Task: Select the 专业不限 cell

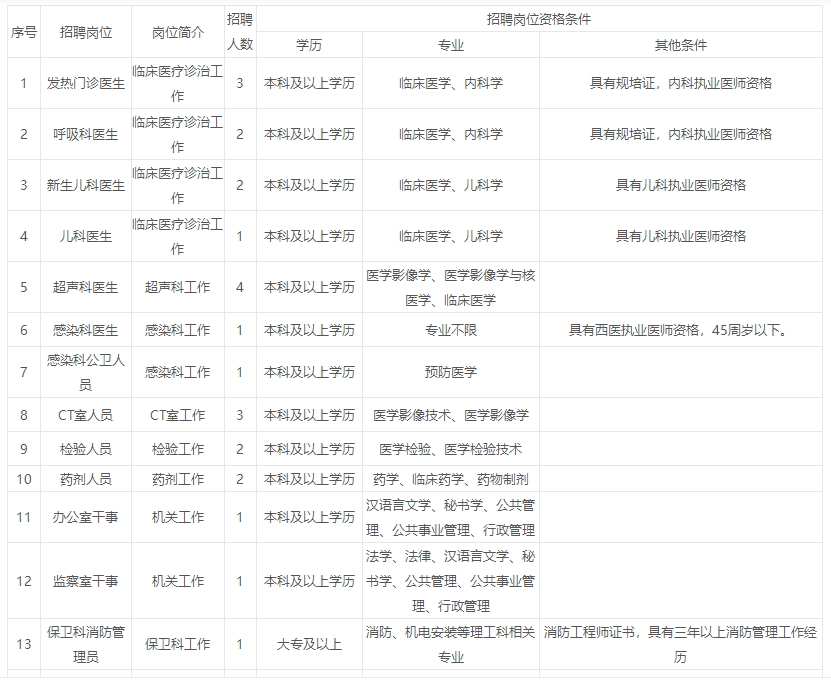Action: click(450, 329)
